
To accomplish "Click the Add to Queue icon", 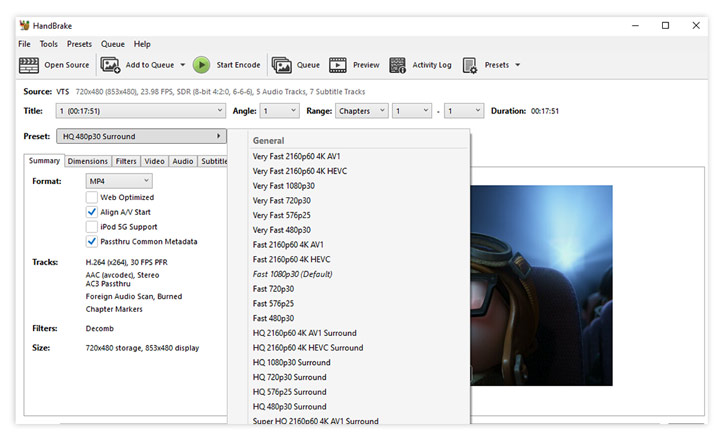I will coord(110,65).
